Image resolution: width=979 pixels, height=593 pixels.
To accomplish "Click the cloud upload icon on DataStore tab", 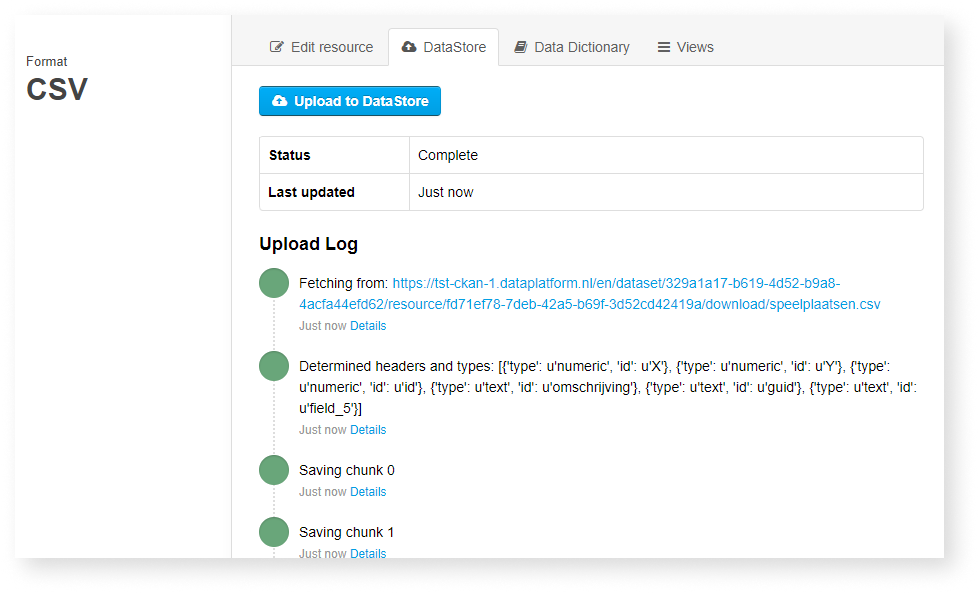I will 409,47.
